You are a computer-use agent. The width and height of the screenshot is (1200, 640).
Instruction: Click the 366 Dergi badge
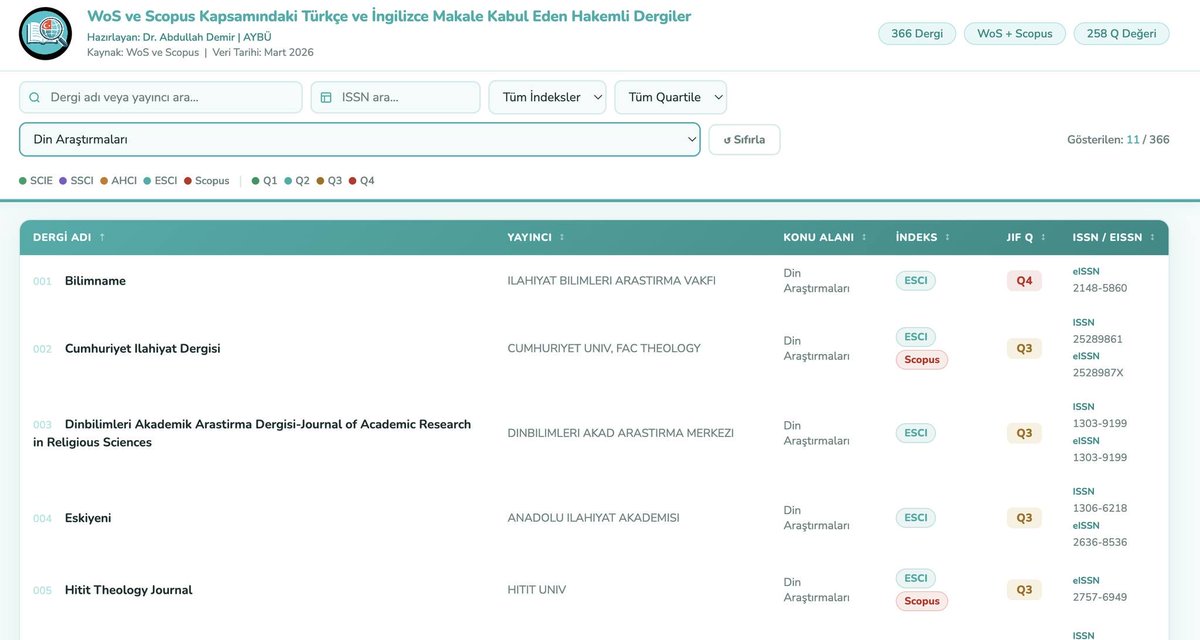click(917, 33)
